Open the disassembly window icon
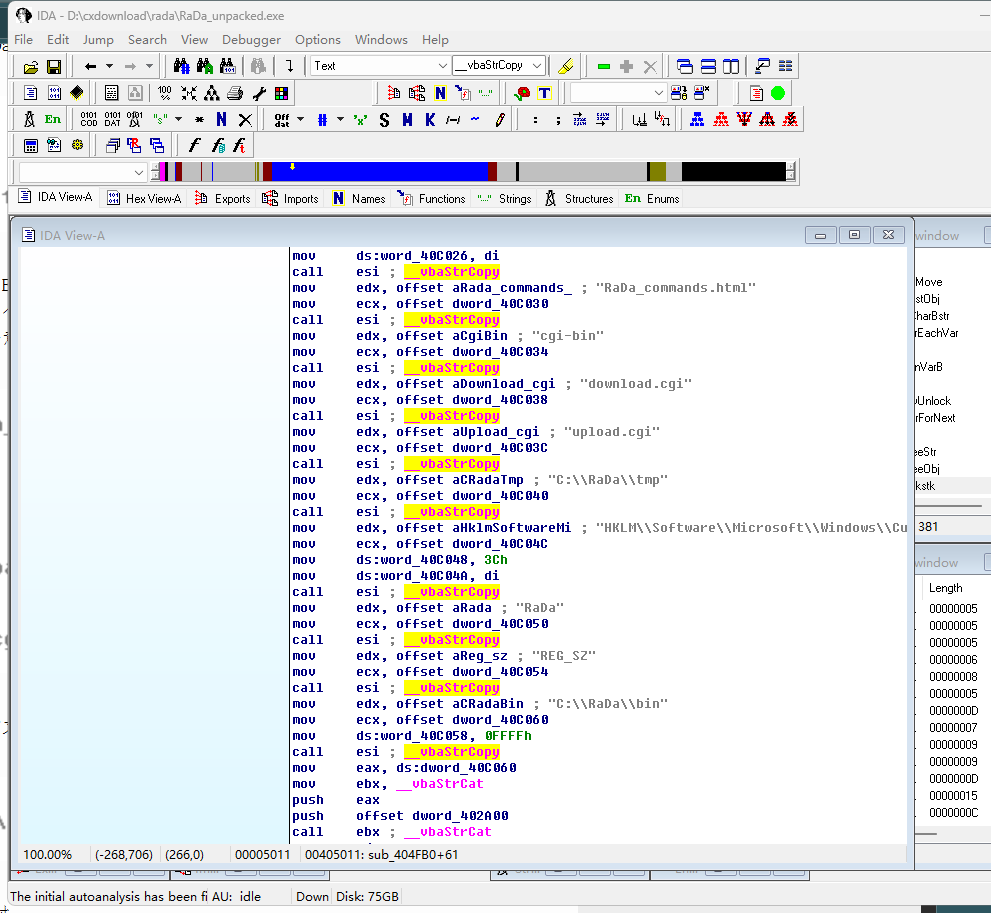Screen dimensions: 991x913 30,93
